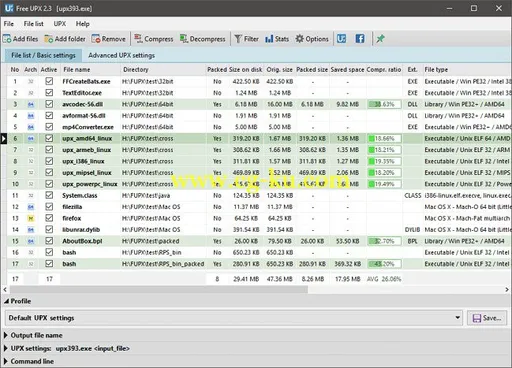The image size is (512, 368).
Task: Sort by File name column header
Action: tap(91, 70)
